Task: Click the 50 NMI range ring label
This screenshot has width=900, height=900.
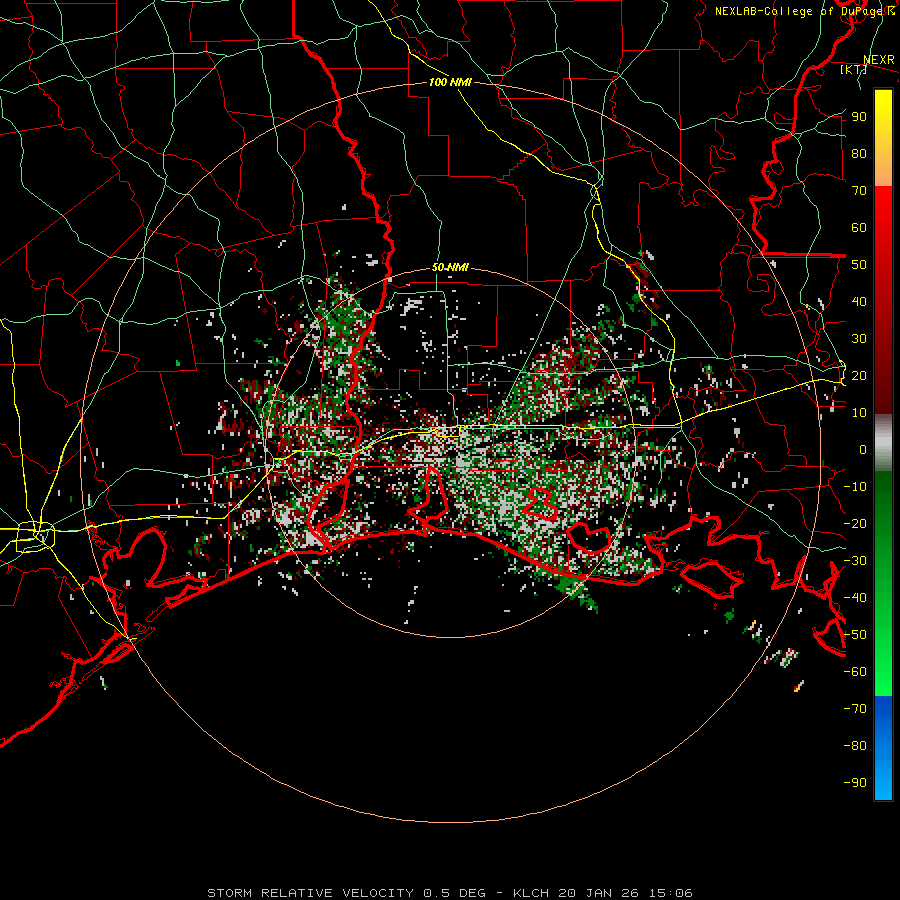Action: (x=451, y=267)
